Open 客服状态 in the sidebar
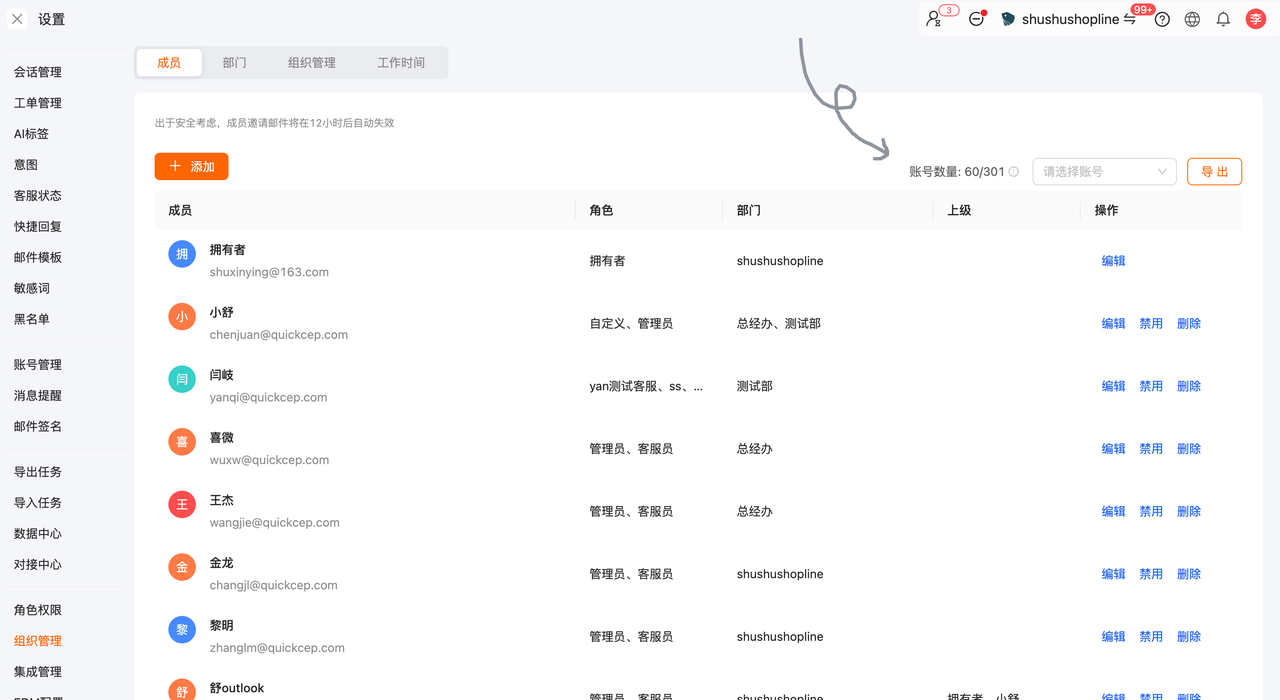 38,196
